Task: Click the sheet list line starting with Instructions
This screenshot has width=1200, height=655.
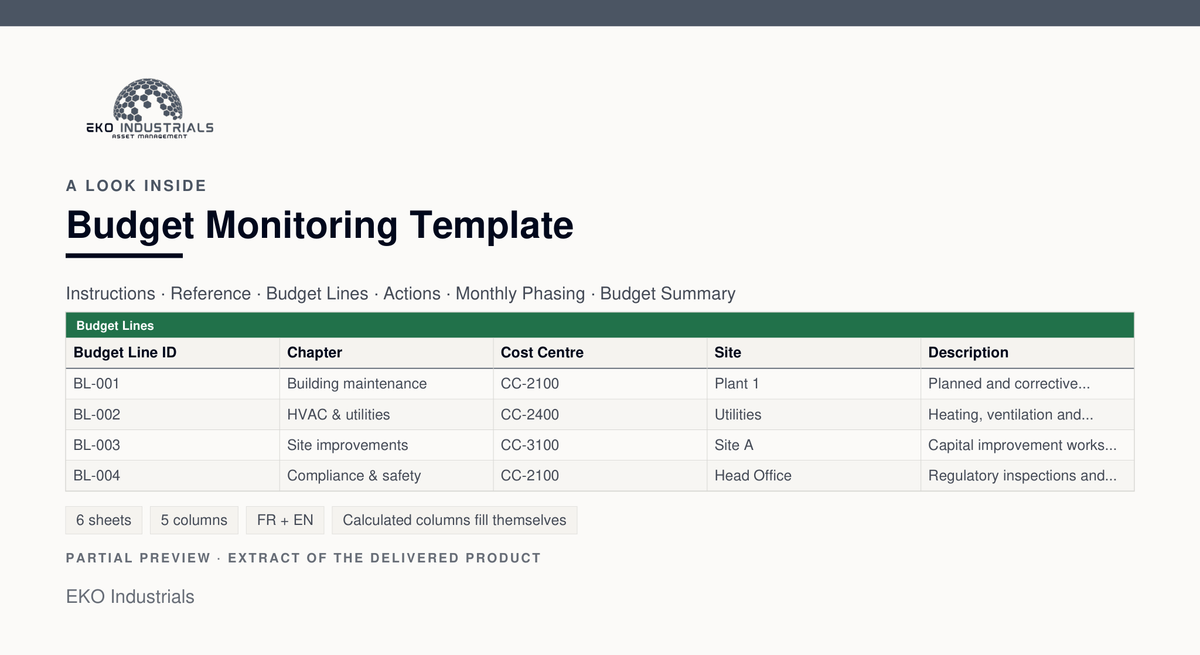Action: coord(401,294)
